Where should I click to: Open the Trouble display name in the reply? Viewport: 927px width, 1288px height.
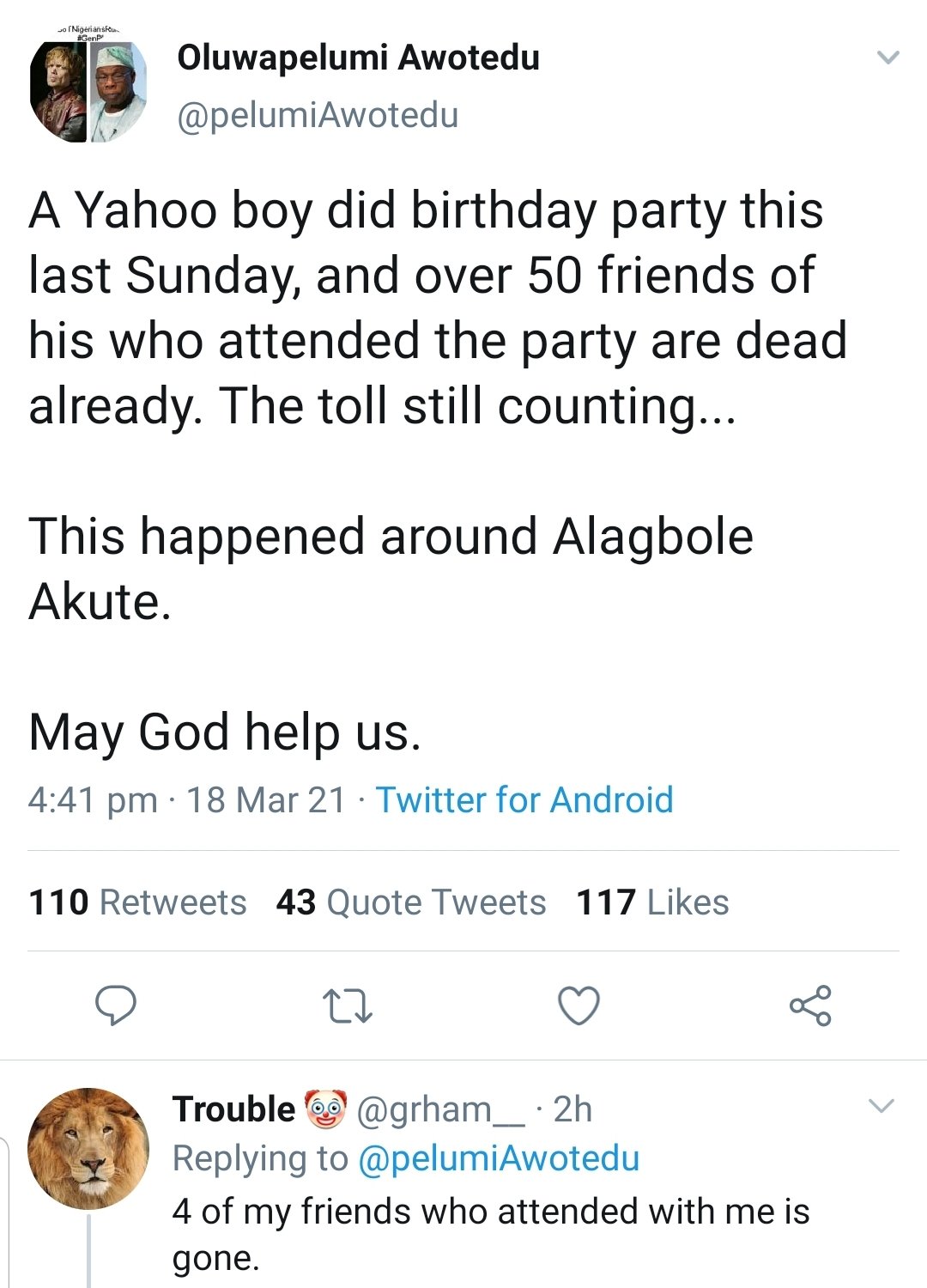(x=233, y=1109)
